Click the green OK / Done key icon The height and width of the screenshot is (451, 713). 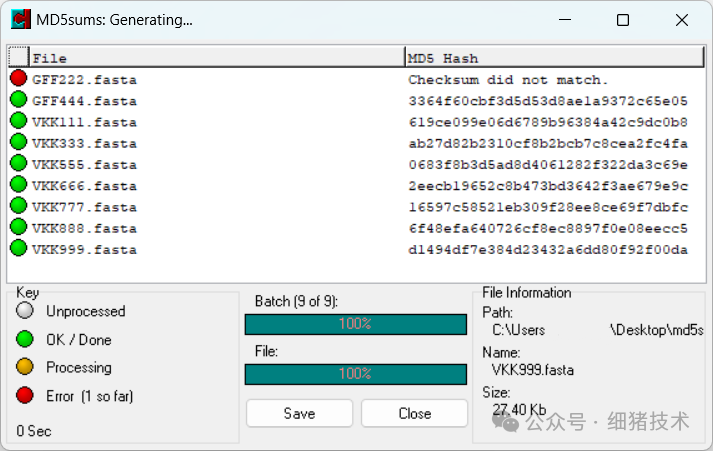(25, 339)
